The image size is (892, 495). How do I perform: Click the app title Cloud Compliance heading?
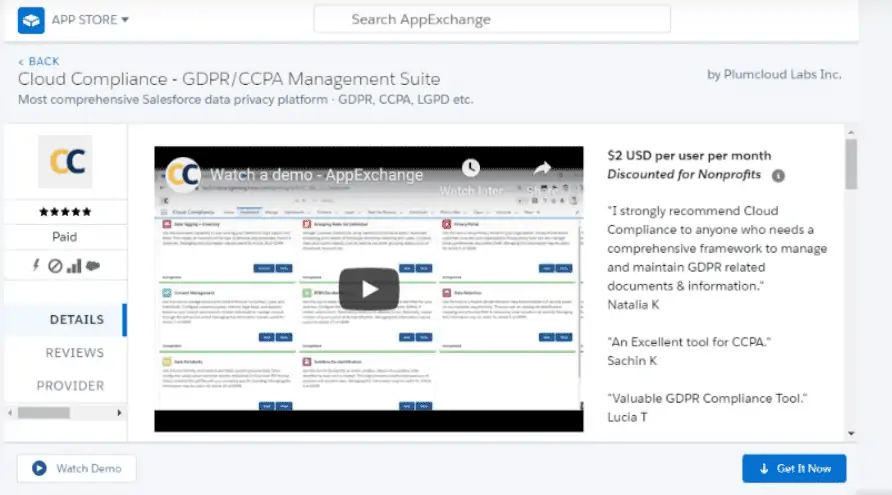tap(229, 79)
